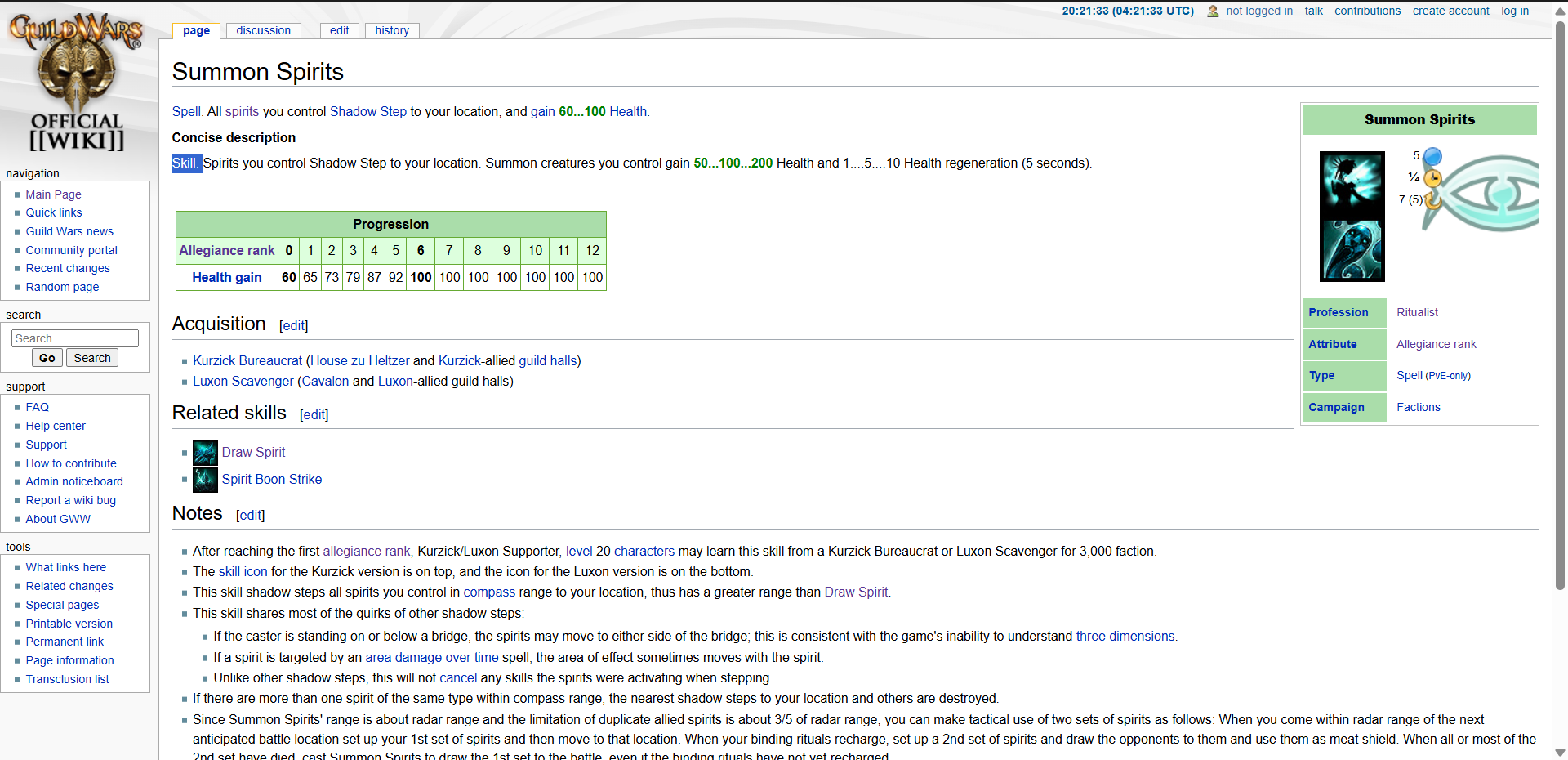Open Quick links in navigation
The height and width of the screenshot is (760, 1568).
point(54,212)
